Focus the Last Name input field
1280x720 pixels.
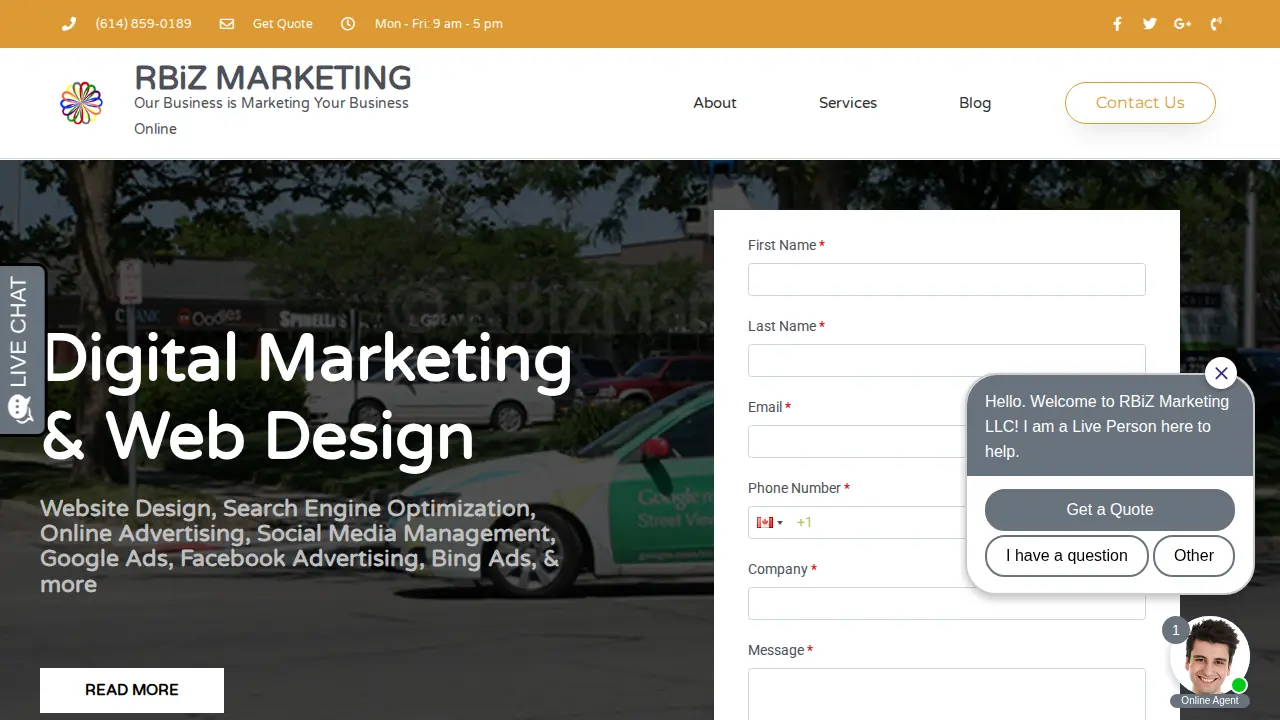947,361
